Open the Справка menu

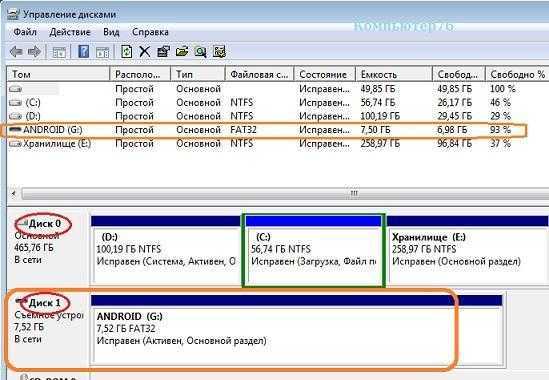pos(150,32)
